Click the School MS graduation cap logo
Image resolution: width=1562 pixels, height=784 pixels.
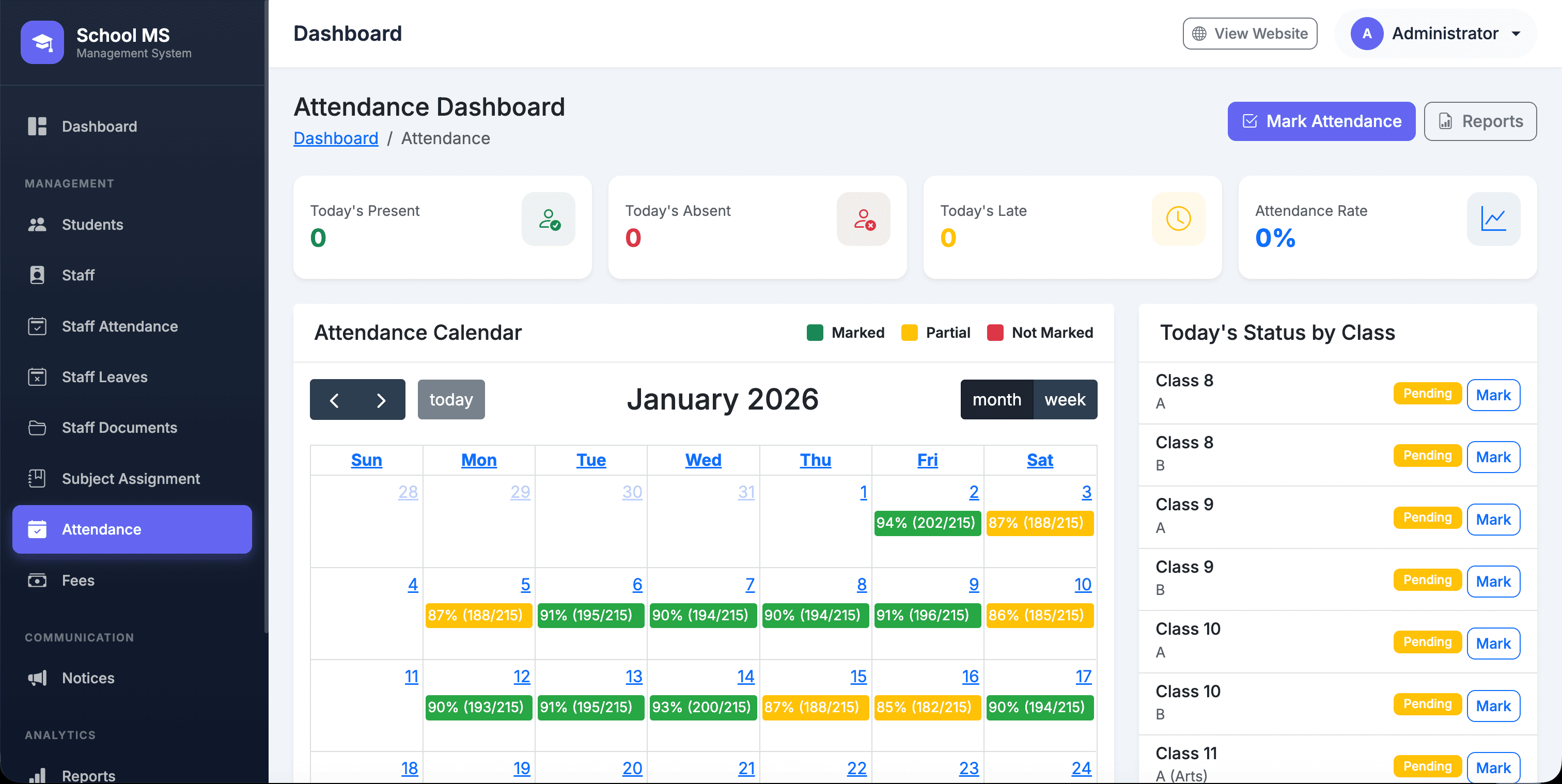pyautogui.click(x=42, y=42)
